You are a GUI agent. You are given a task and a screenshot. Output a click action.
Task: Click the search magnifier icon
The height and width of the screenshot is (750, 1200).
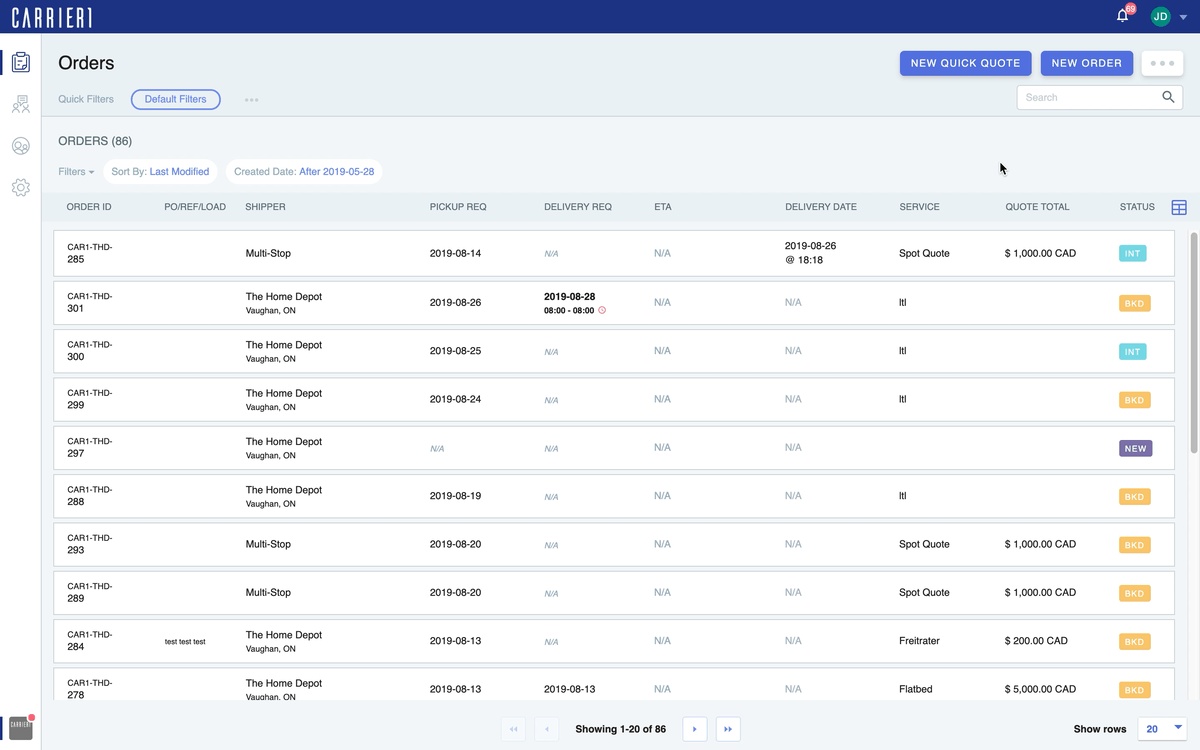point(1168,97)
